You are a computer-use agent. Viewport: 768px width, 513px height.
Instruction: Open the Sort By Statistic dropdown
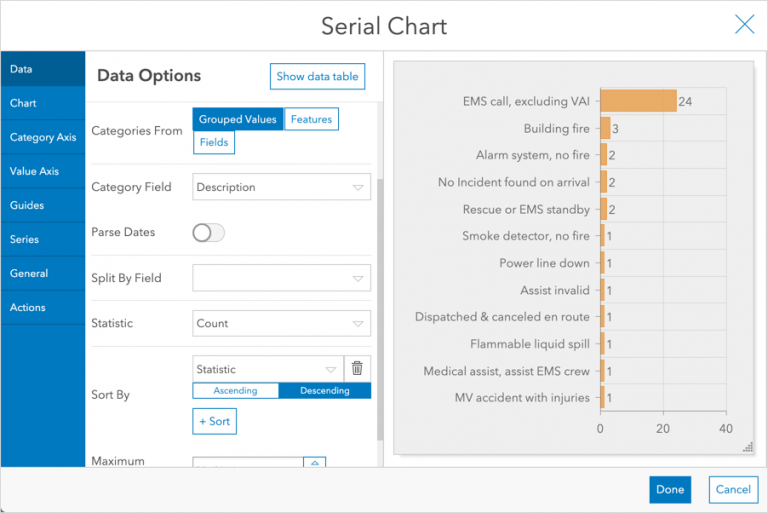[x=267, y=369]
